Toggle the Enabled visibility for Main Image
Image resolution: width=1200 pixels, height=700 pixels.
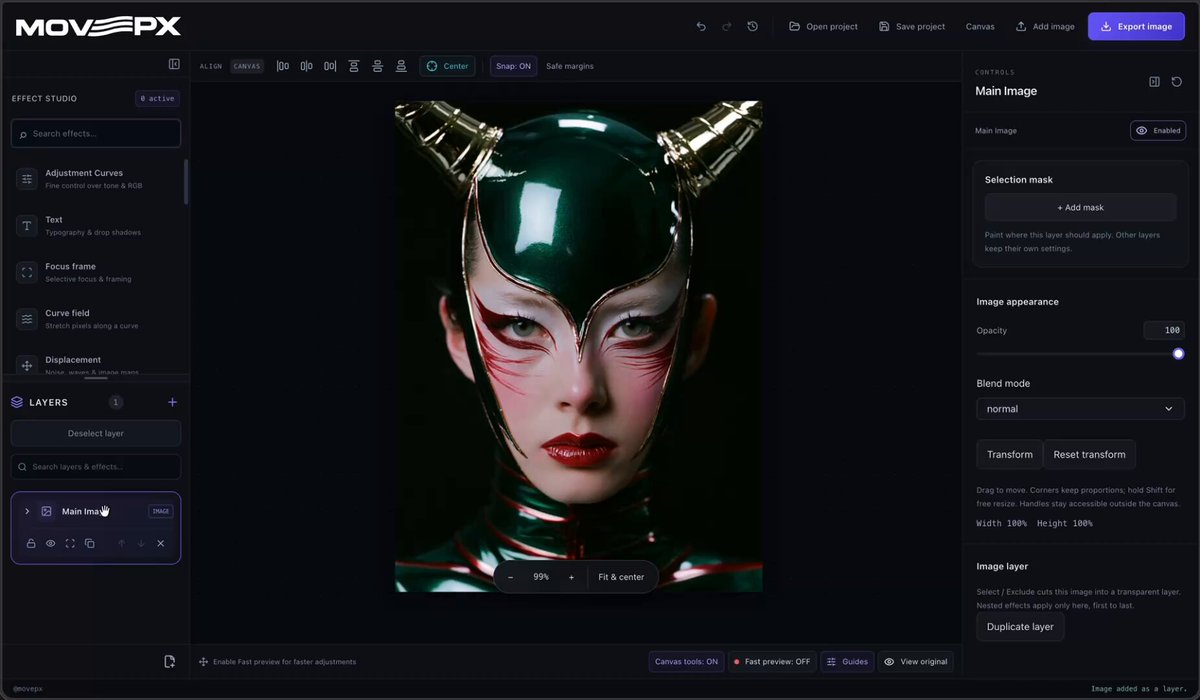click(x=1158, y=130)
